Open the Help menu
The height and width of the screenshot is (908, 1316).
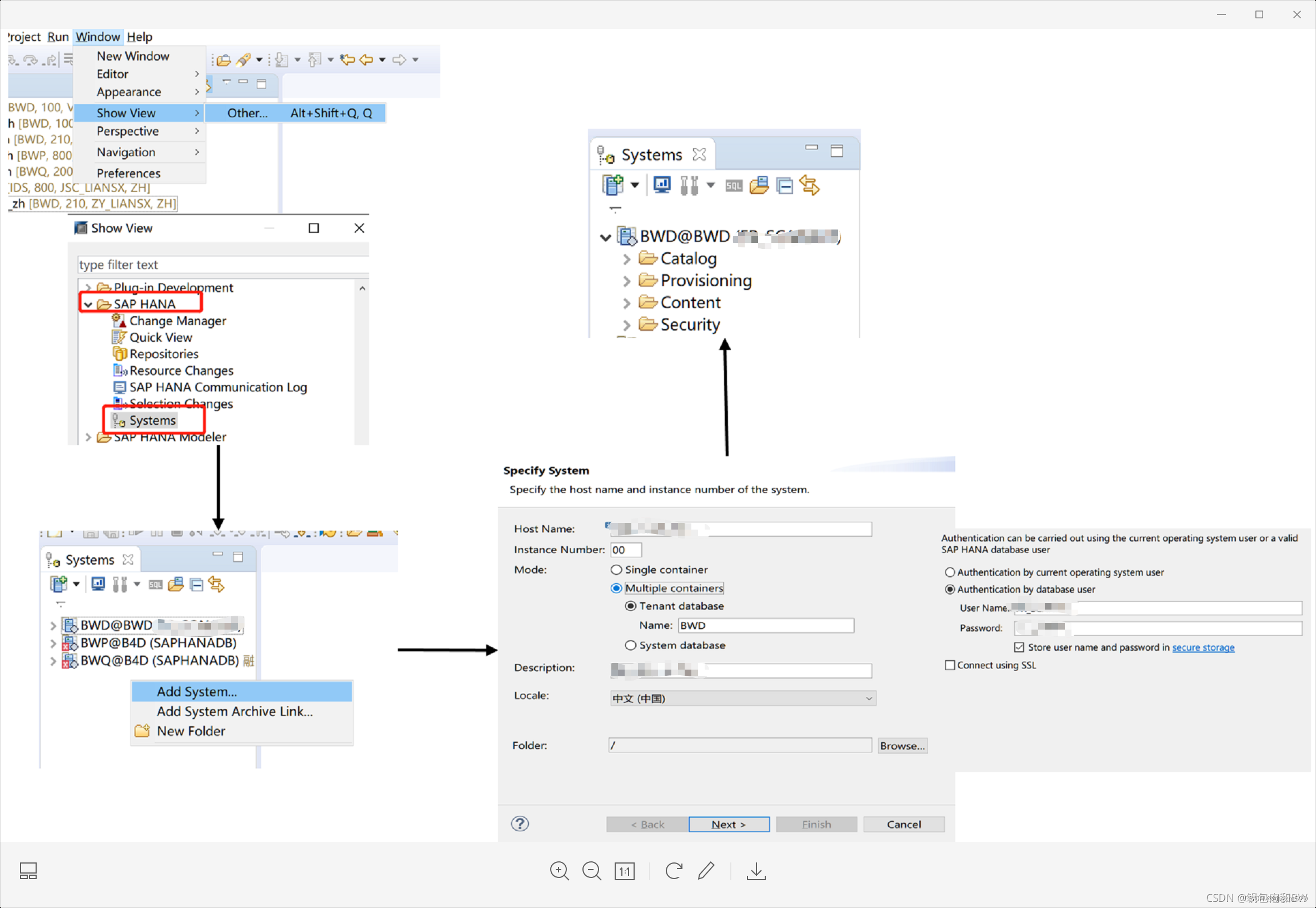140,37
